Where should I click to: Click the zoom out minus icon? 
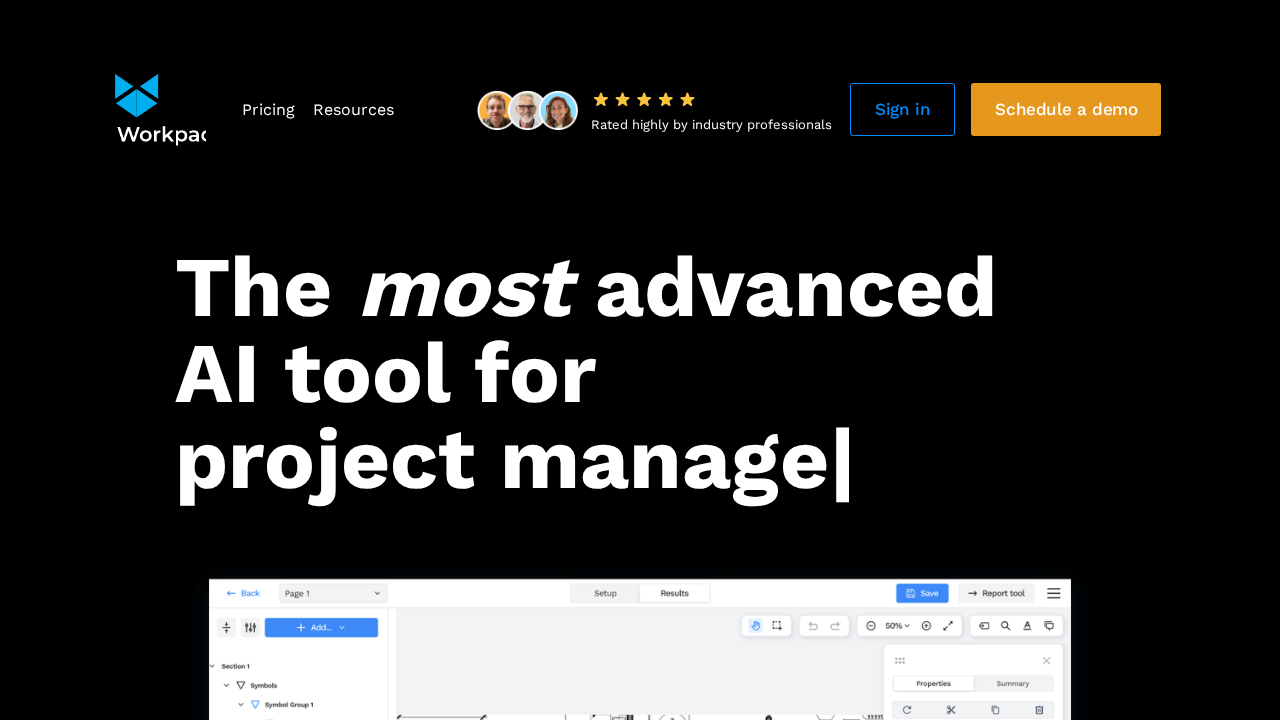(x=871, y=626)
